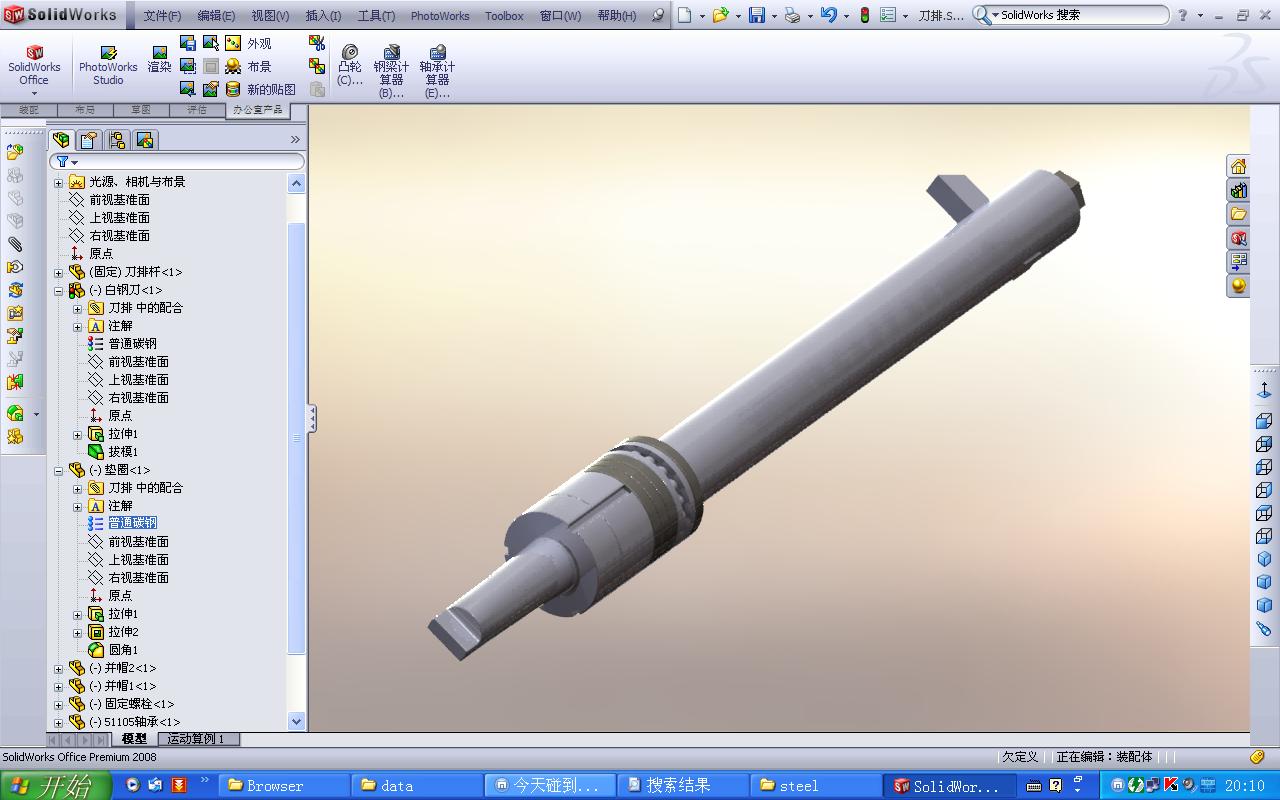The width and height of the screenshot is (1280, 800).
Task: Open the steel folder from the taskbar
Action: click(x=814, y=786)
